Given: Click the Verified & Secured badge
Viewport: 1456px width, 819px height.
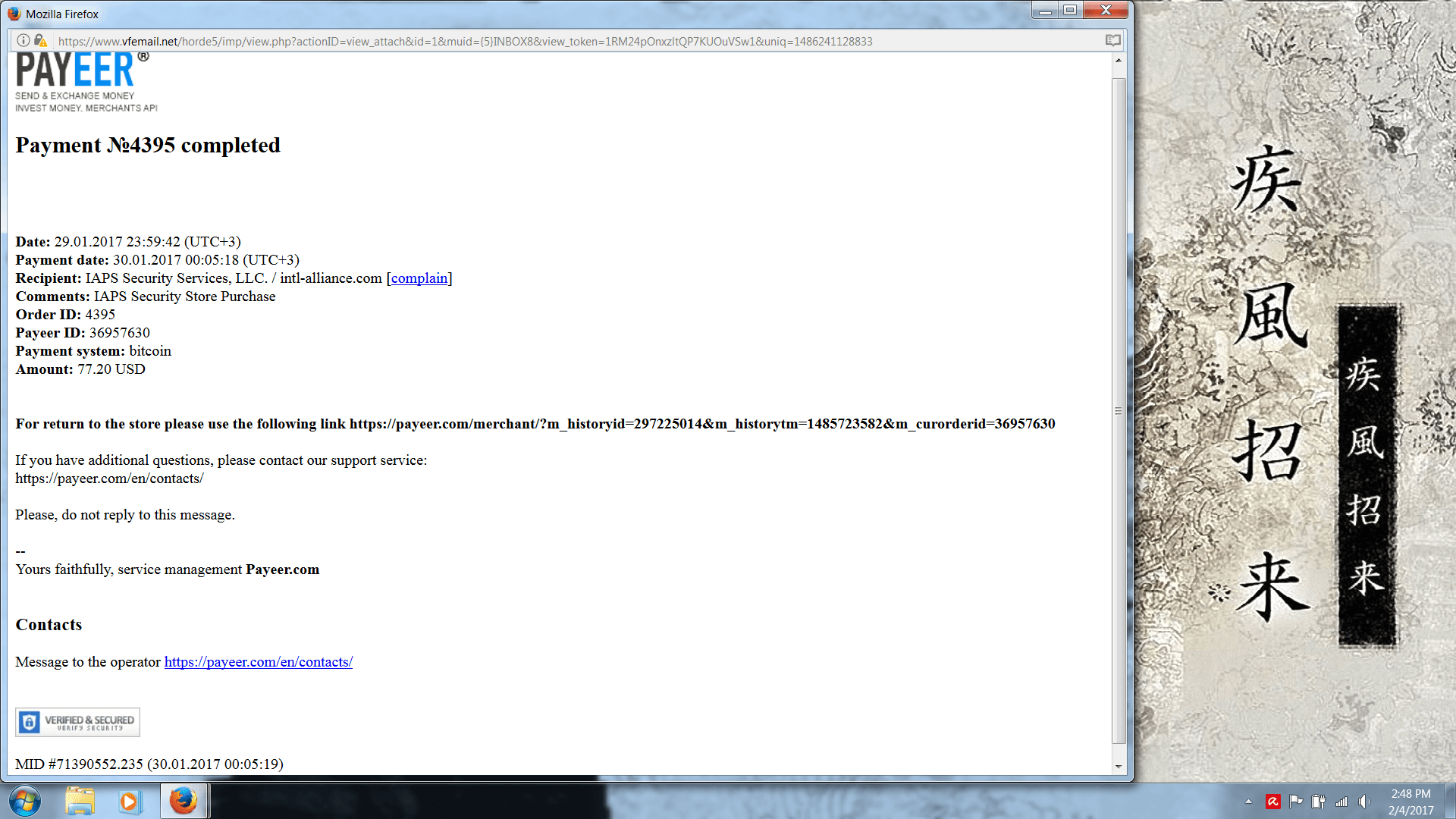Looking at the screenshot, I should (77, 722).
